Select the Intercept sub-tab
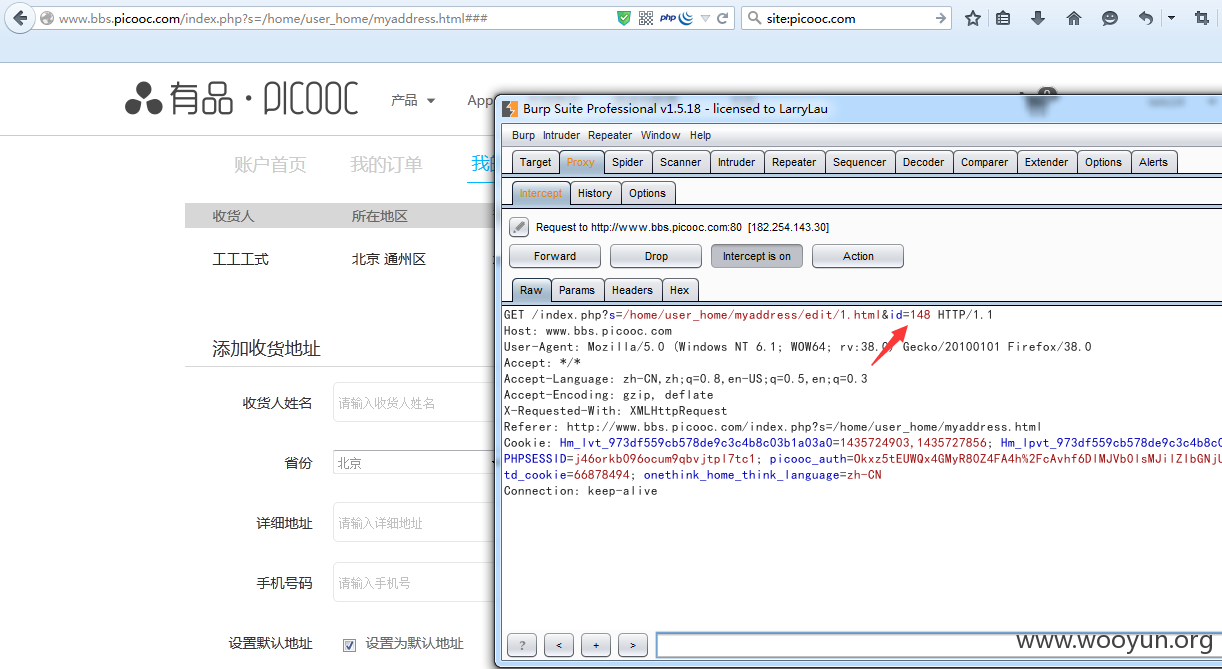Screen dimensions: 1222x669 540,193
